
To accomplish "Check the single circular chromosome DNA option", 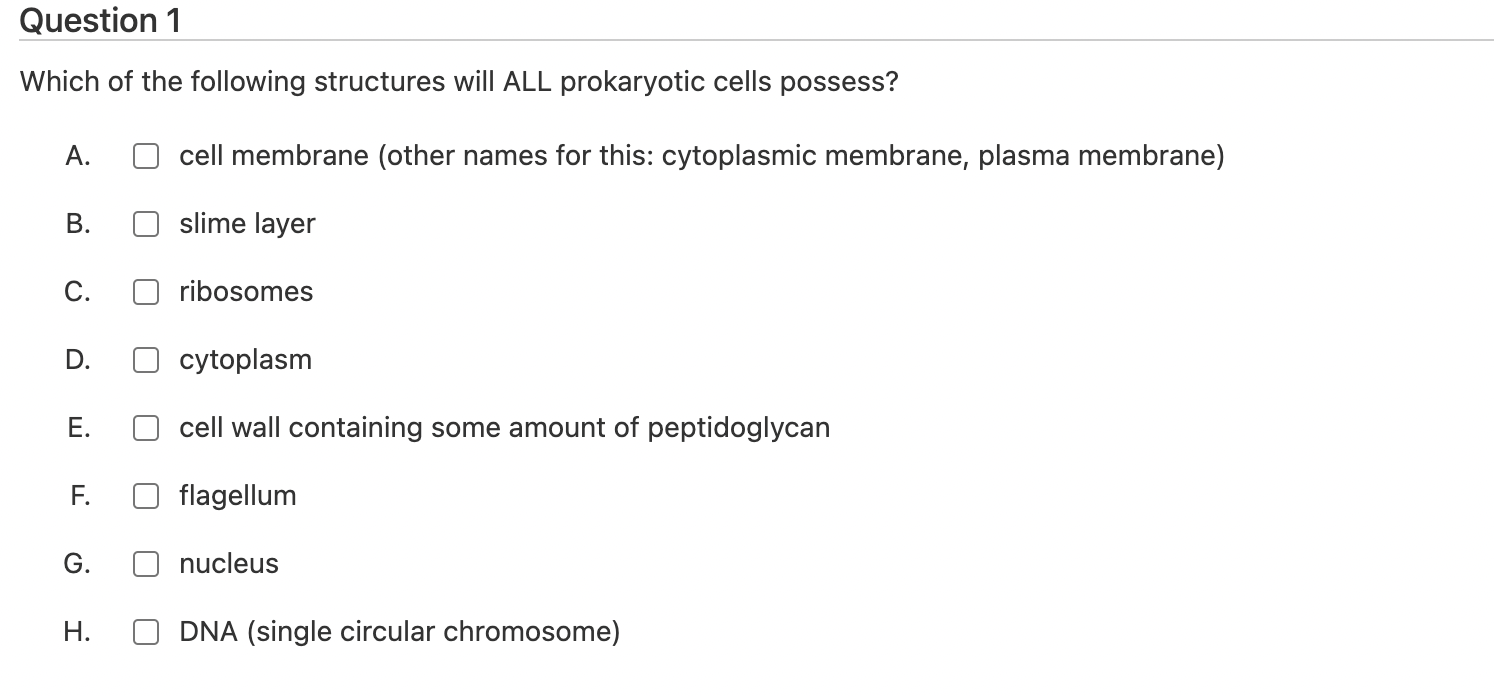I will click(146, 632).
